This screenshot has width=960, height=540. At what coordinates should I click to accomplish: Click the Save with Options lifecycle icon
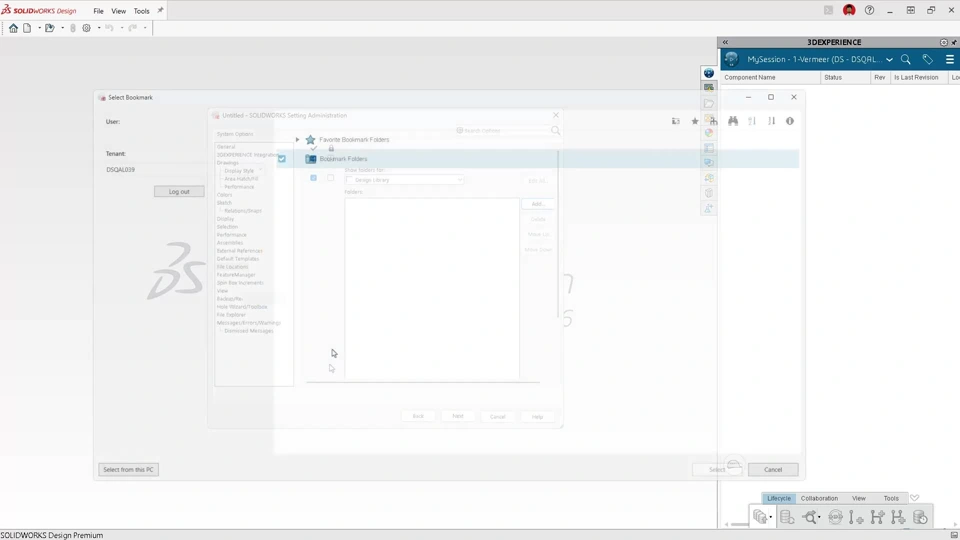pos(759,517)
